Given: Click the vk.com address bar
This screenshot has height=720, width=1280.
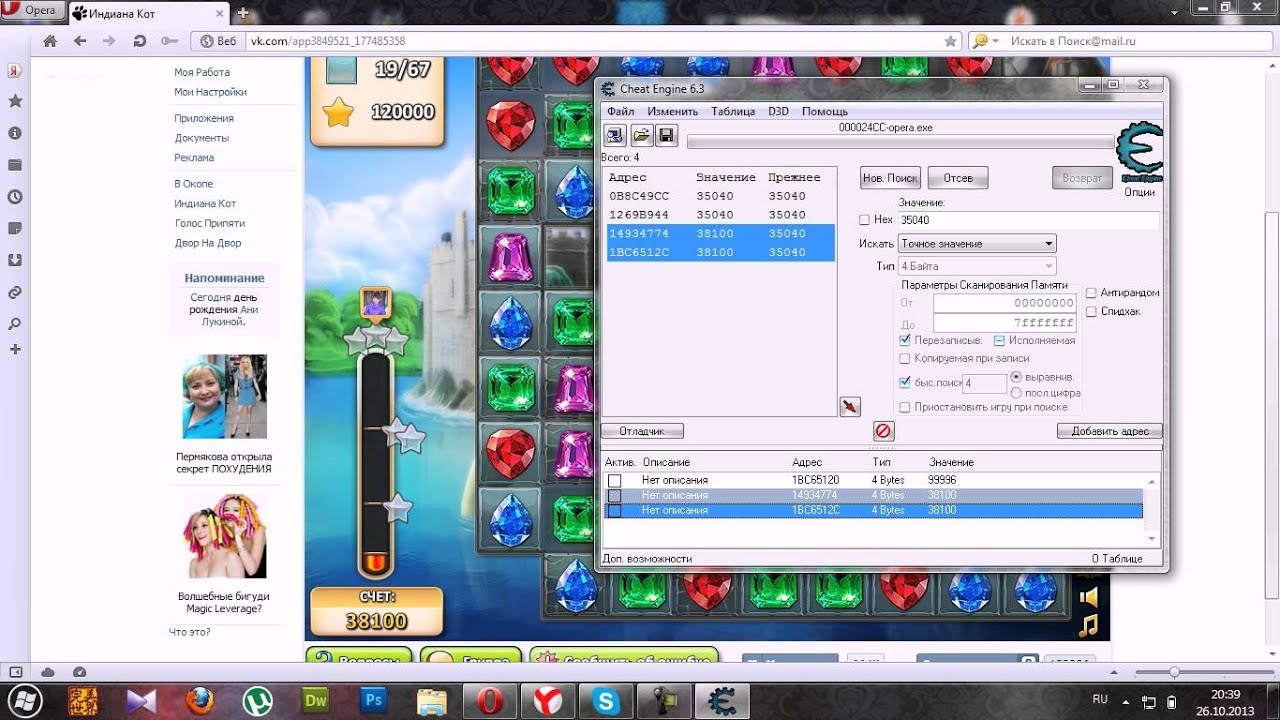Looking at the screenshot, I should pyautogui.click(x=595, y=41).
